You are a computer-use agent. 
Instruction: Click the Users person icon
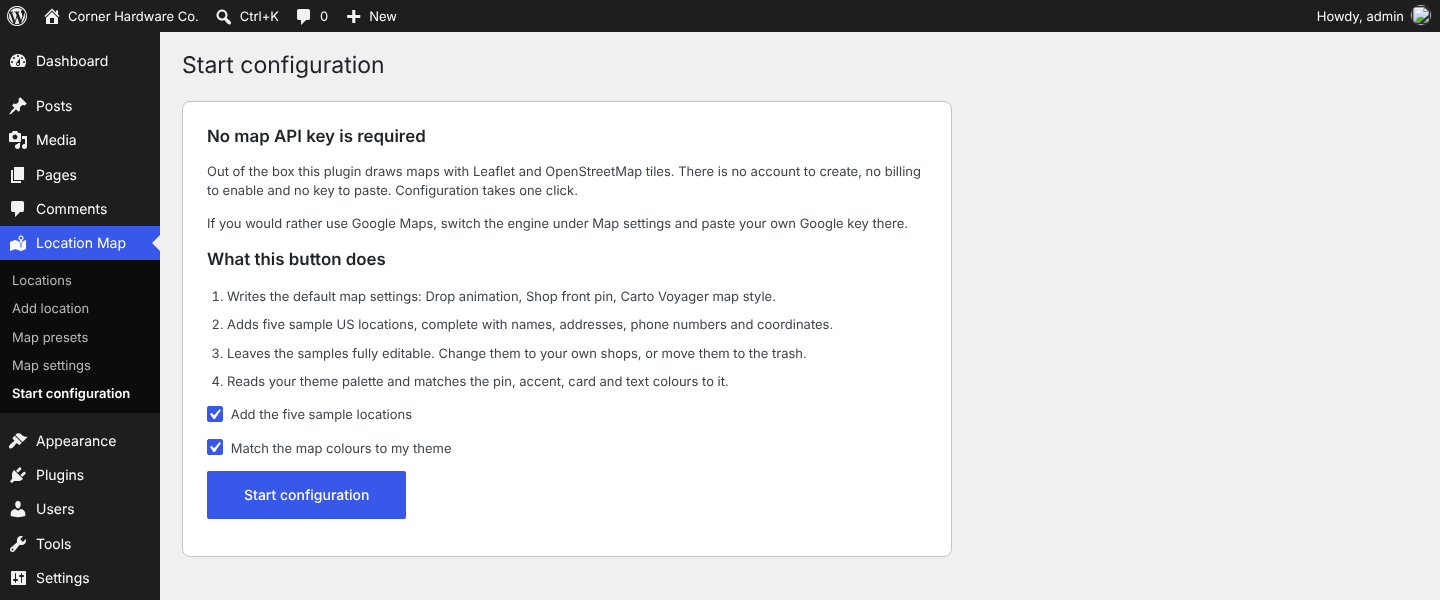tap(18, 509)
